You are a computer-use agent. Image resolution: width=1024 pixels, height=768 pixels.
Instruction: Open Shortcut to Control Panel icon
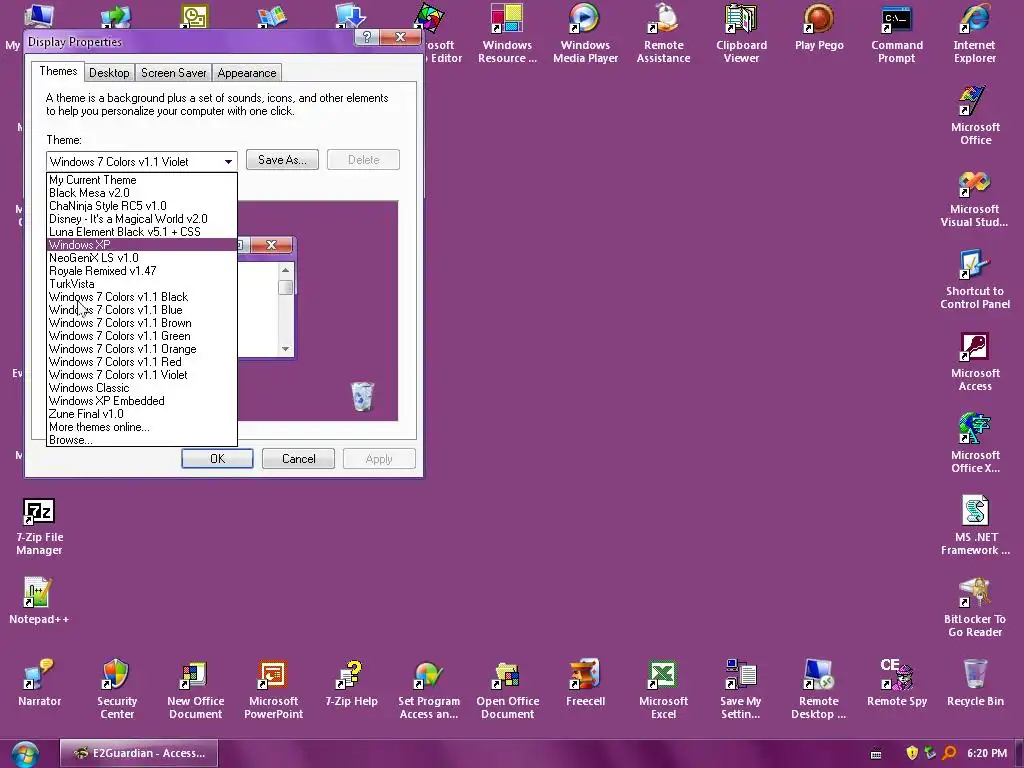[975, 280]
